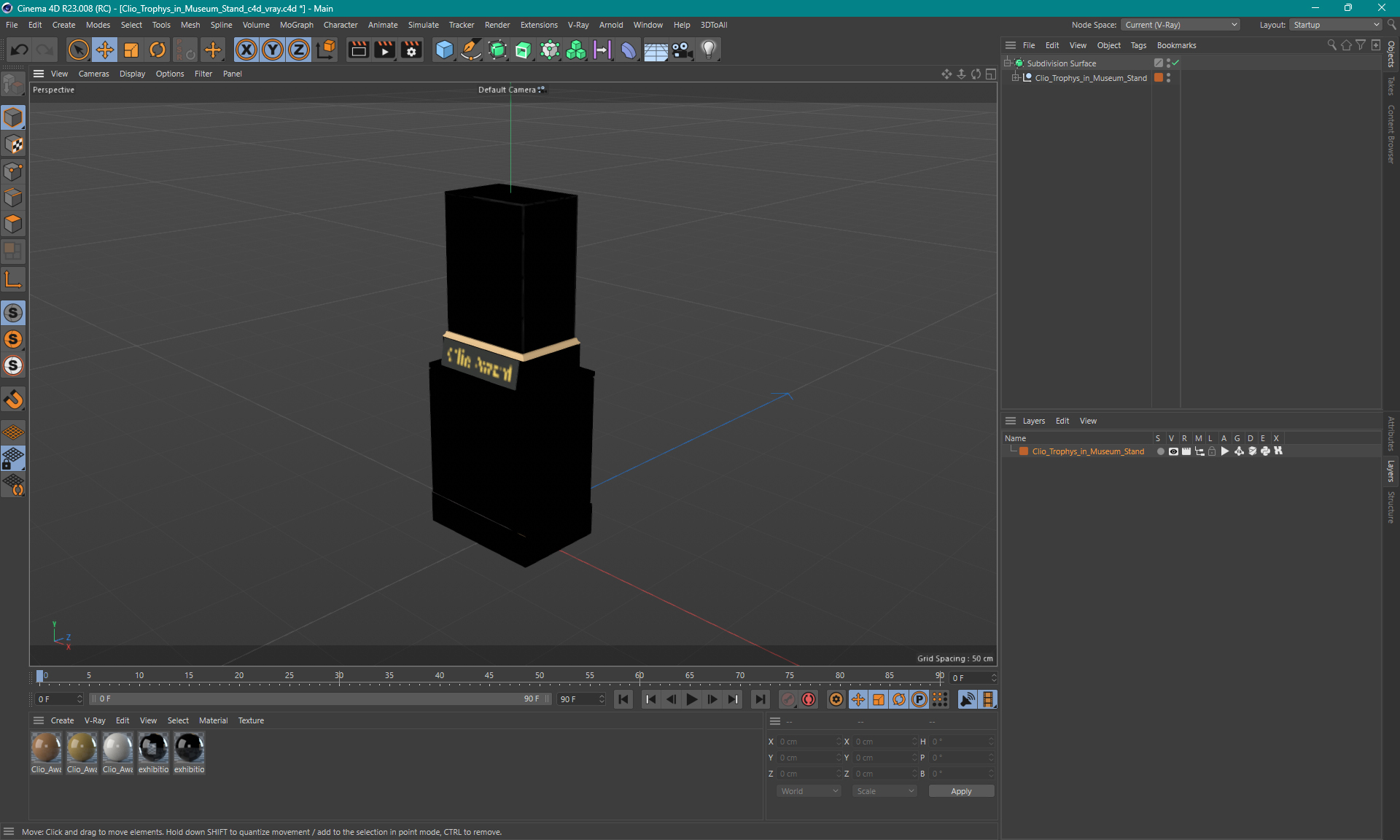Click the Enable Snap S icon

(x=13, y=313)
